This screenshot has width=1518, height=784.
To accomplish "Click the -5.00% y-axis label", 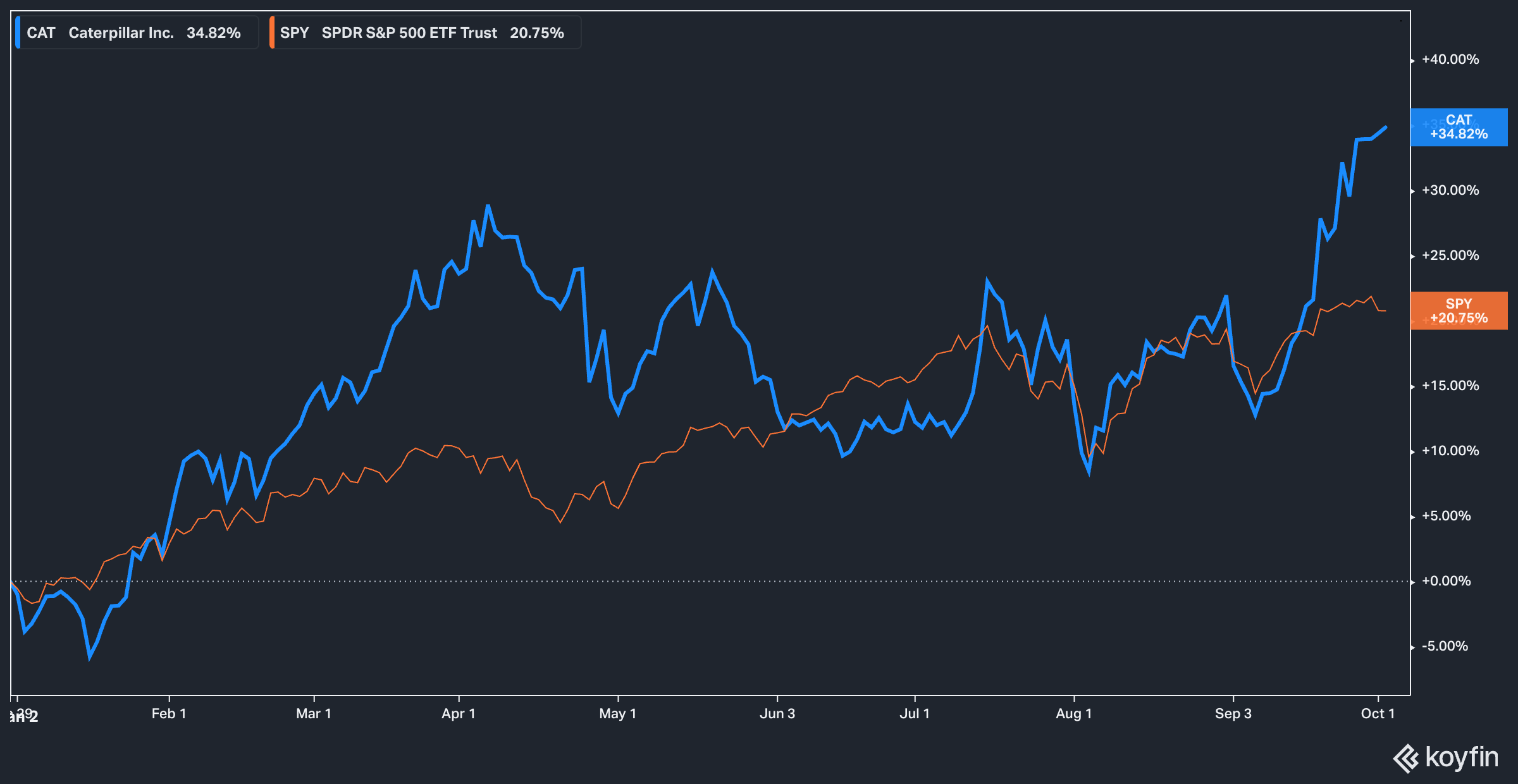I will (x=1445, y=646).
